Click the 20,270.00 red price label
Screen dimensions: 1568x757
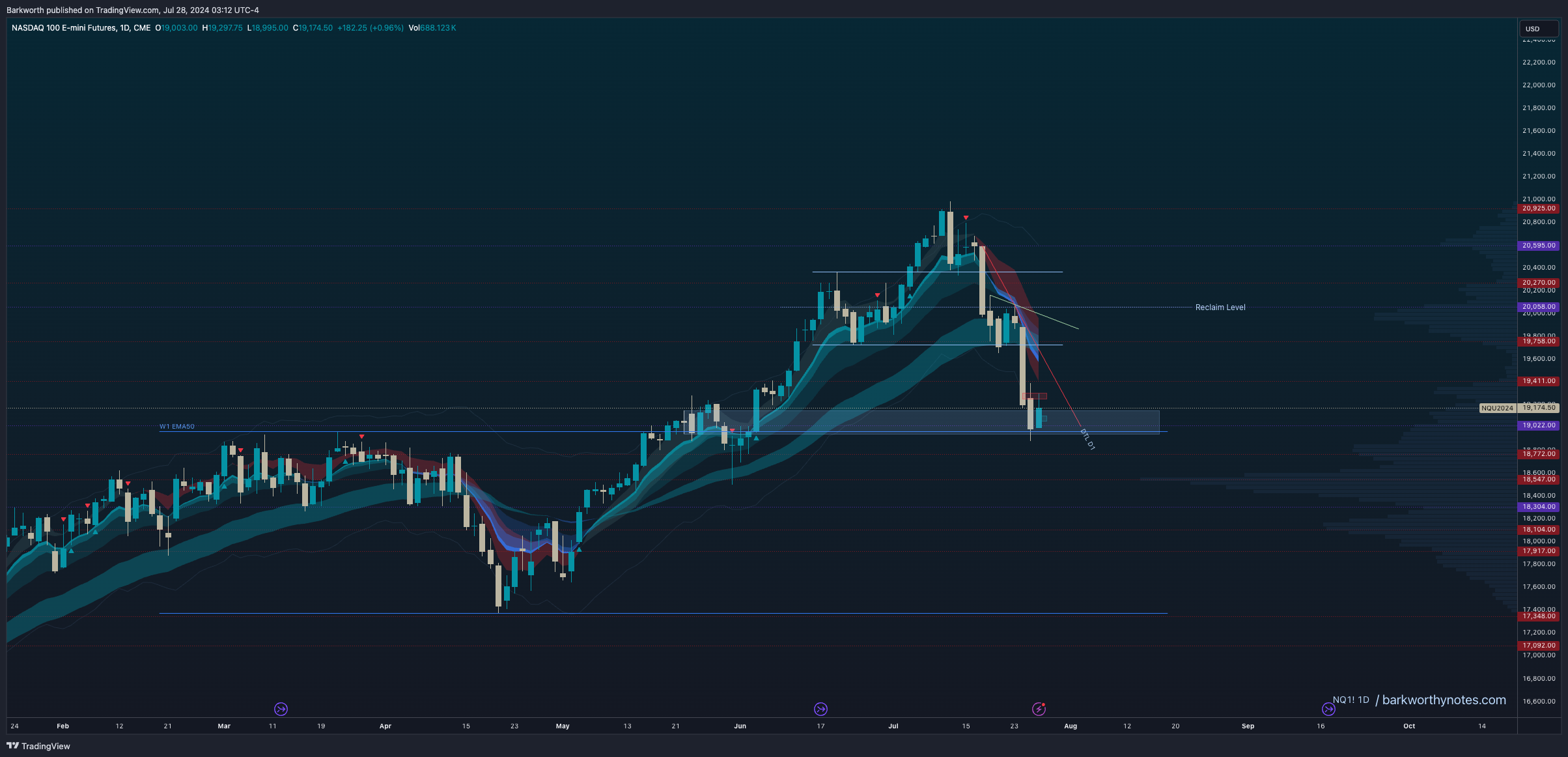click(1539, 283)
